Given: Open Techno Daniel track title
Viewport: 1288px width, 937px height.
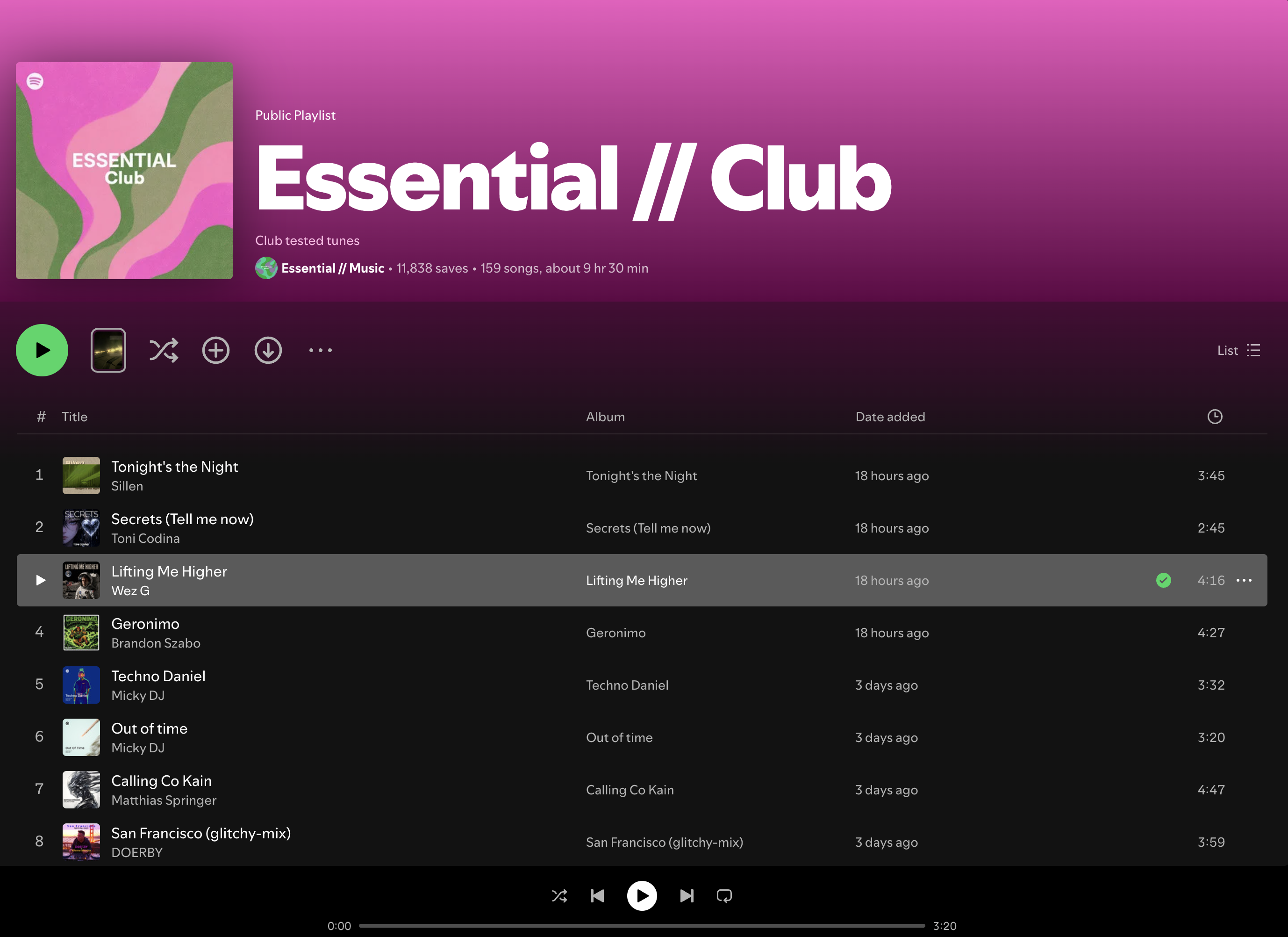Looking at the screenshot, I should (158, 676).
